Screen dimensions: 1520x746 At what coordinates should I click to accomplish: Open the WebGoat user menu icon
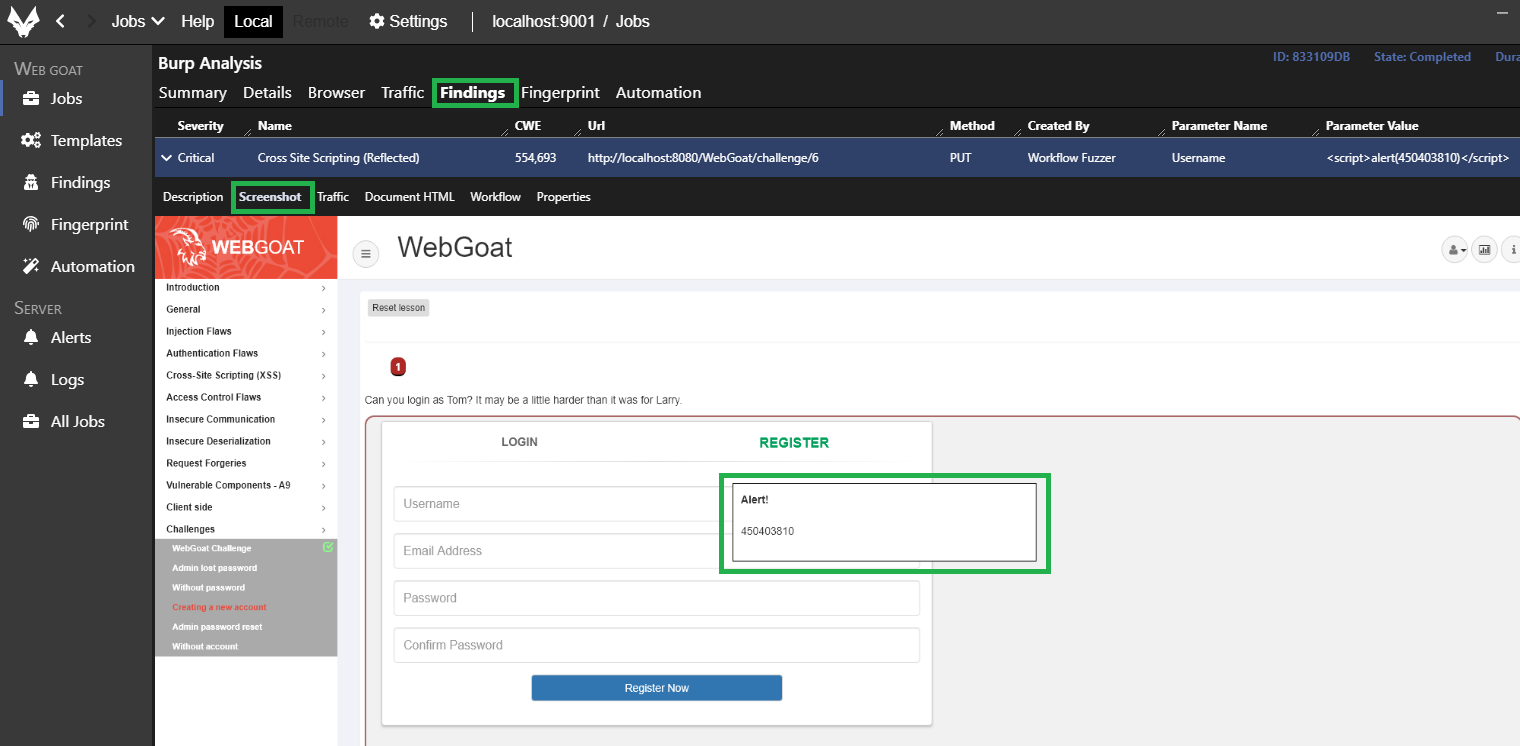[x=1454, y=250]
